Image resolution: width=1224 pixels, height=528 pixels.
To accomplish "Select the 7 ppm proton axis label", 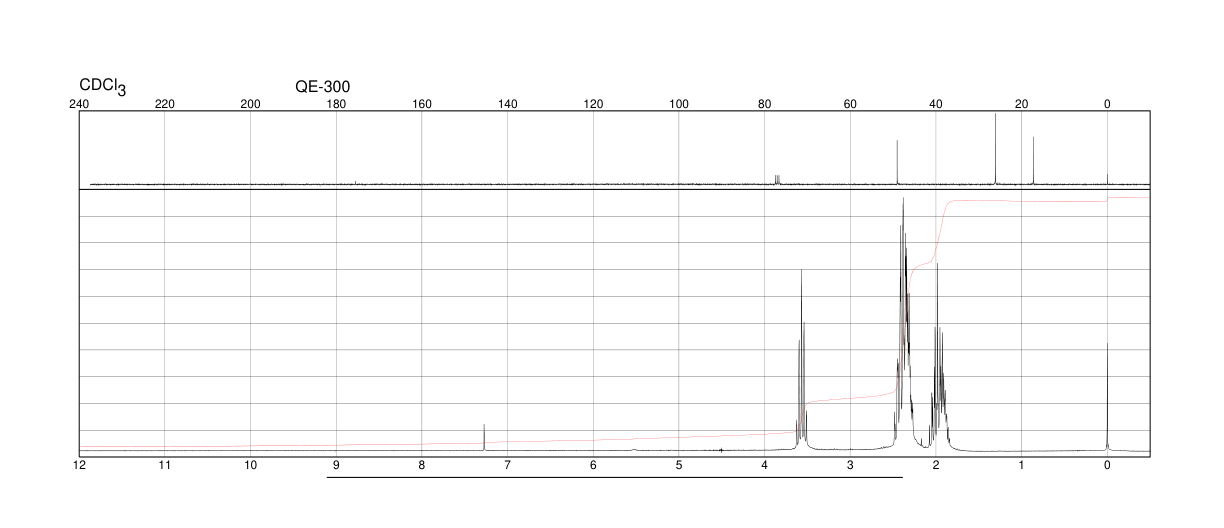I will [507, 465].
